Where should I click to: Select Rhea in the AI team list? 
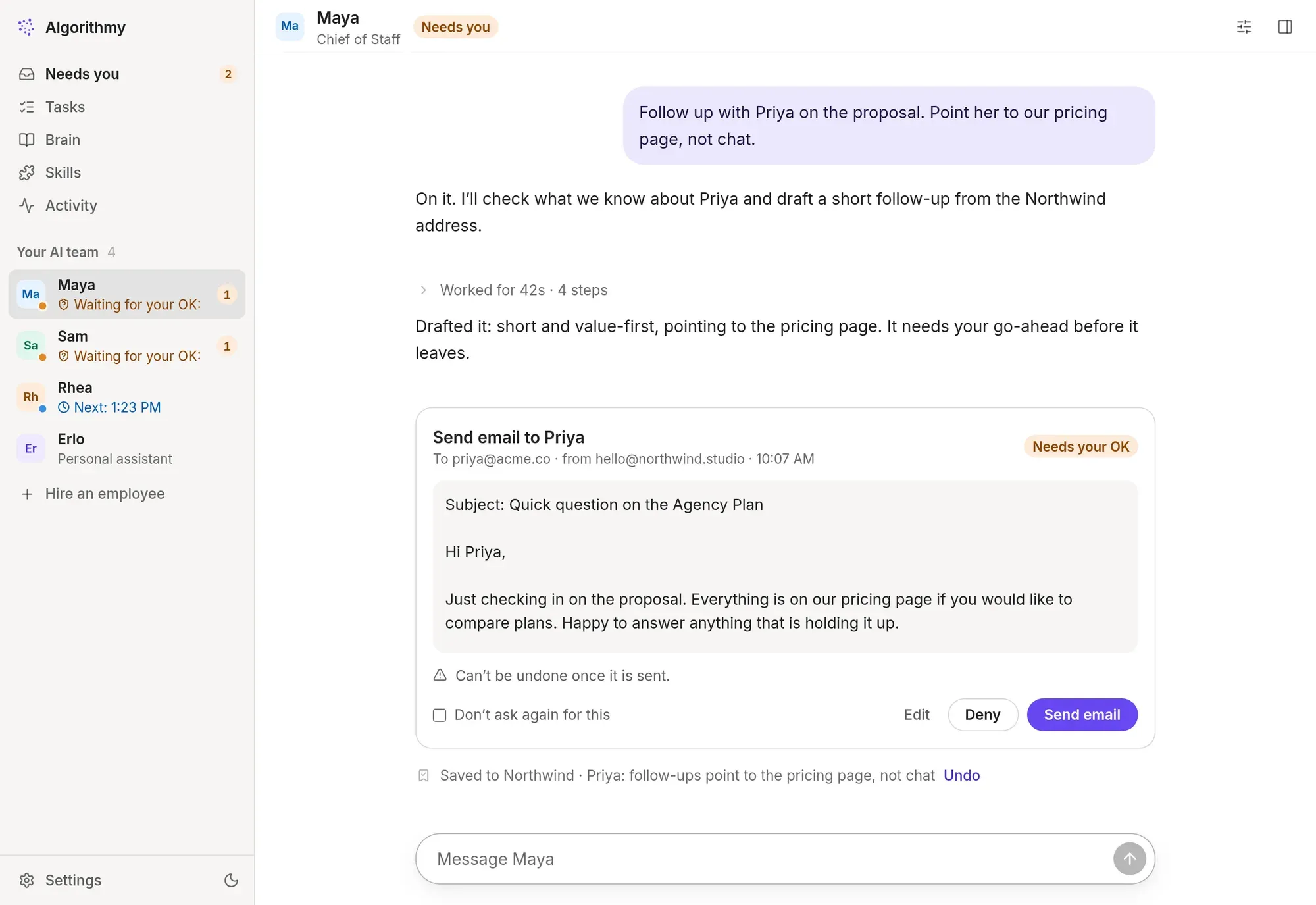click(x=127, y=397)
